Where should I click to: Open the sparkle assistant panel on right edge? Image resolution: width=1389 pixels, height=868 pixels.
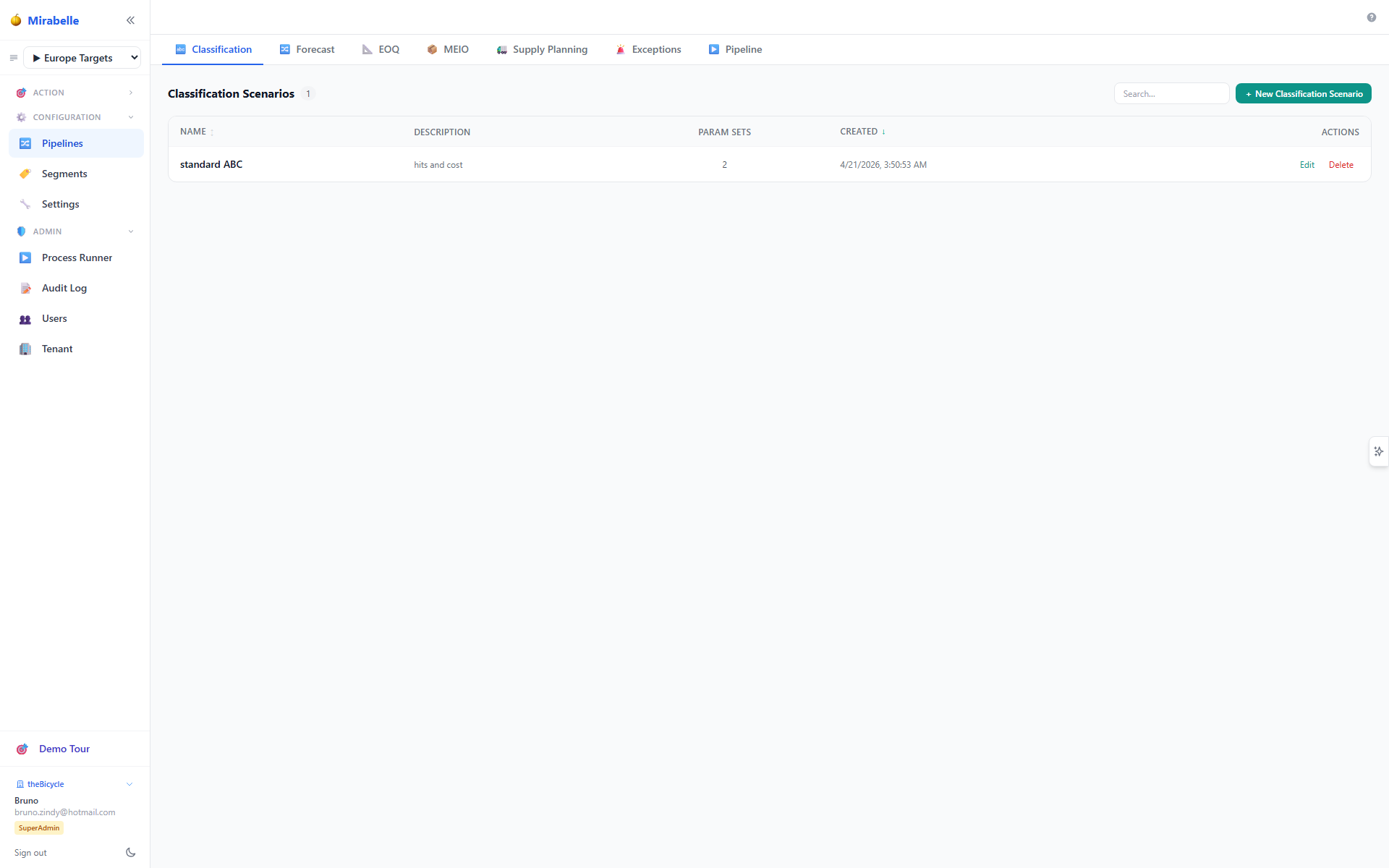point(1379,451)
